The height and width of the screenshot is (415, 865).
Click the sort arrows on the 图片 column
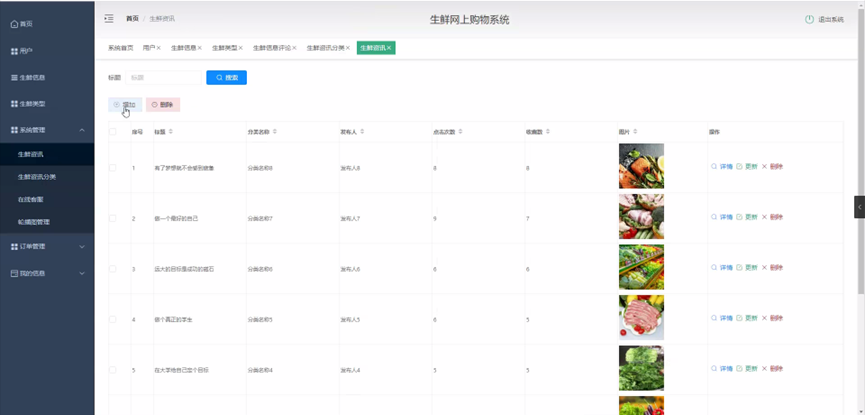(x=635, y=132)
